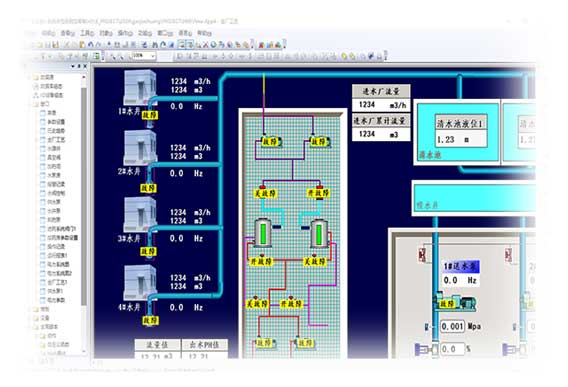Click the 1#送水泵 label button
The image size is (568, 387).
point(460,267)
